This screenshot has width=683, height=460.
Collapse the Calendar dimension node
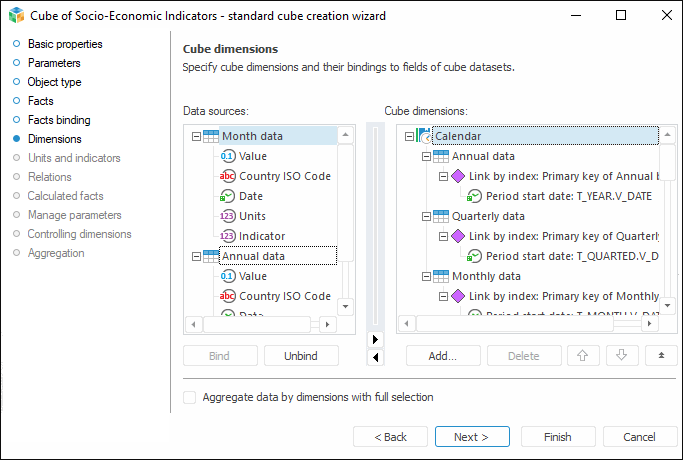coord(409,136)
